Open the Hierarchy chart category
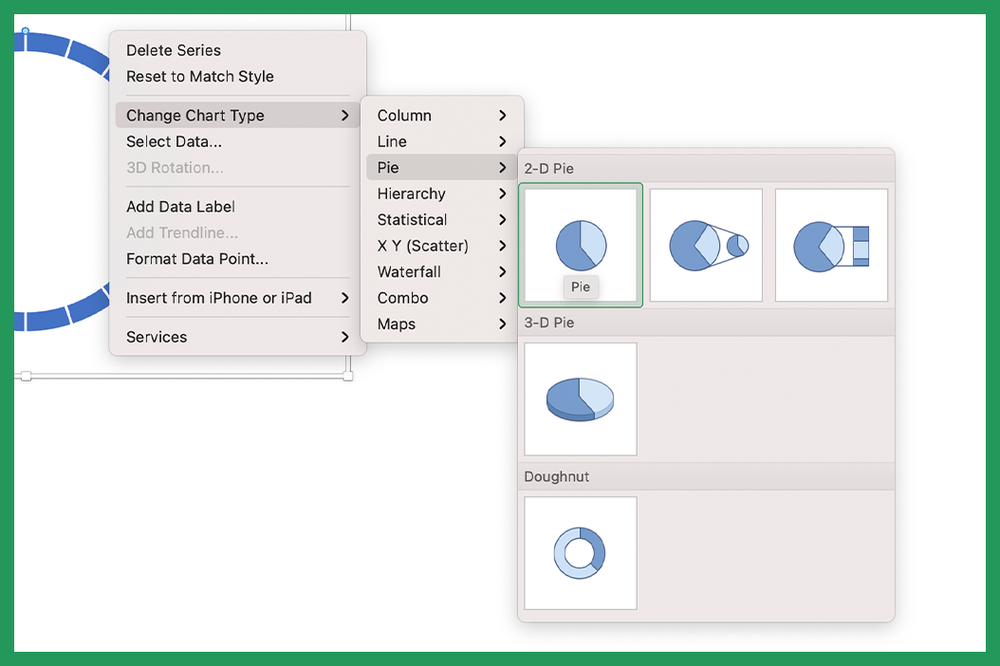Image resolution: width=1000 pixels, height=666 pixels. coord(410,193)
